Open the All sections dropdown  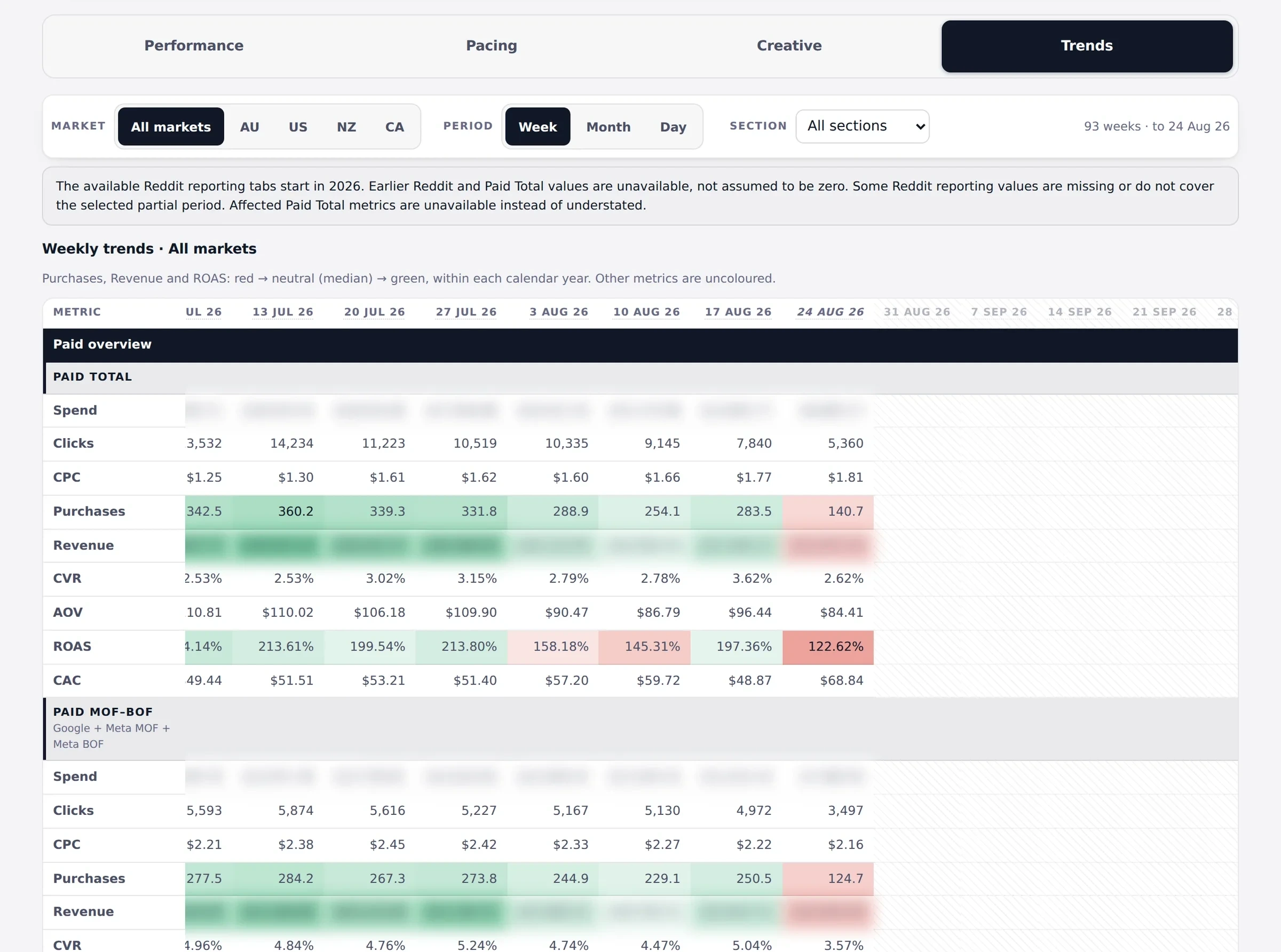tap(862, 126)
